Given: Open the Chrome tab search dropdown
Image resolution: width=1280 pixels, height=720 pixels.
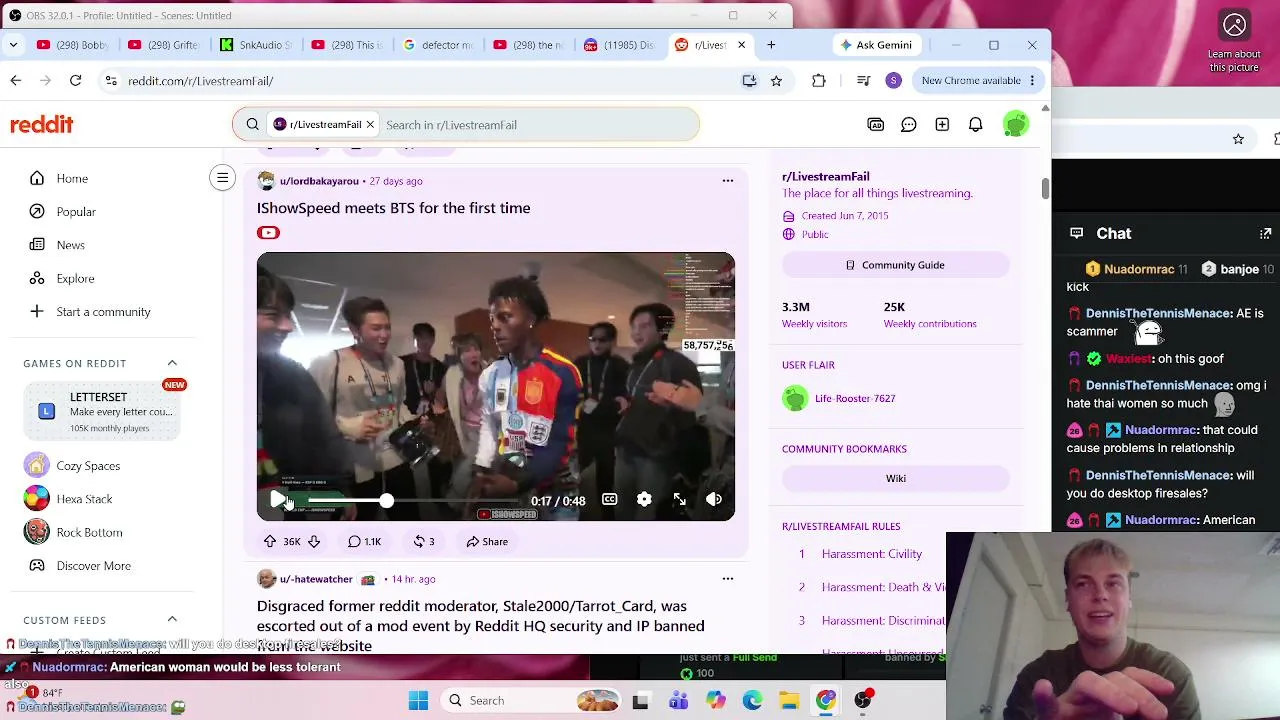Looking at the screenshot, I should pyautogui.click(x=13, y=45).
